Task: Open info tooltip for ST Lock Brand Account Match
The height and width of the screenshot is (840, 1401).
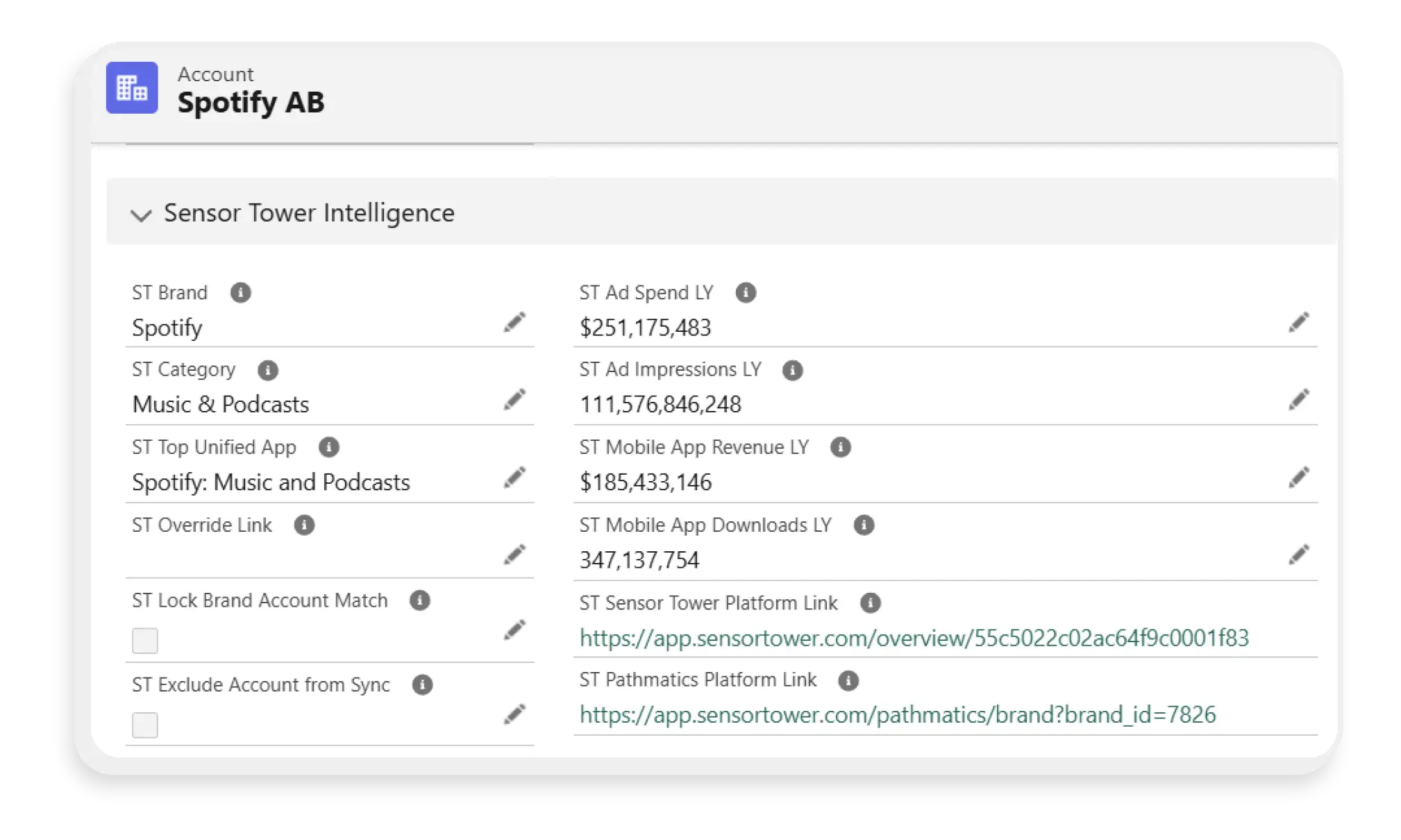Action: click(420, 600)
